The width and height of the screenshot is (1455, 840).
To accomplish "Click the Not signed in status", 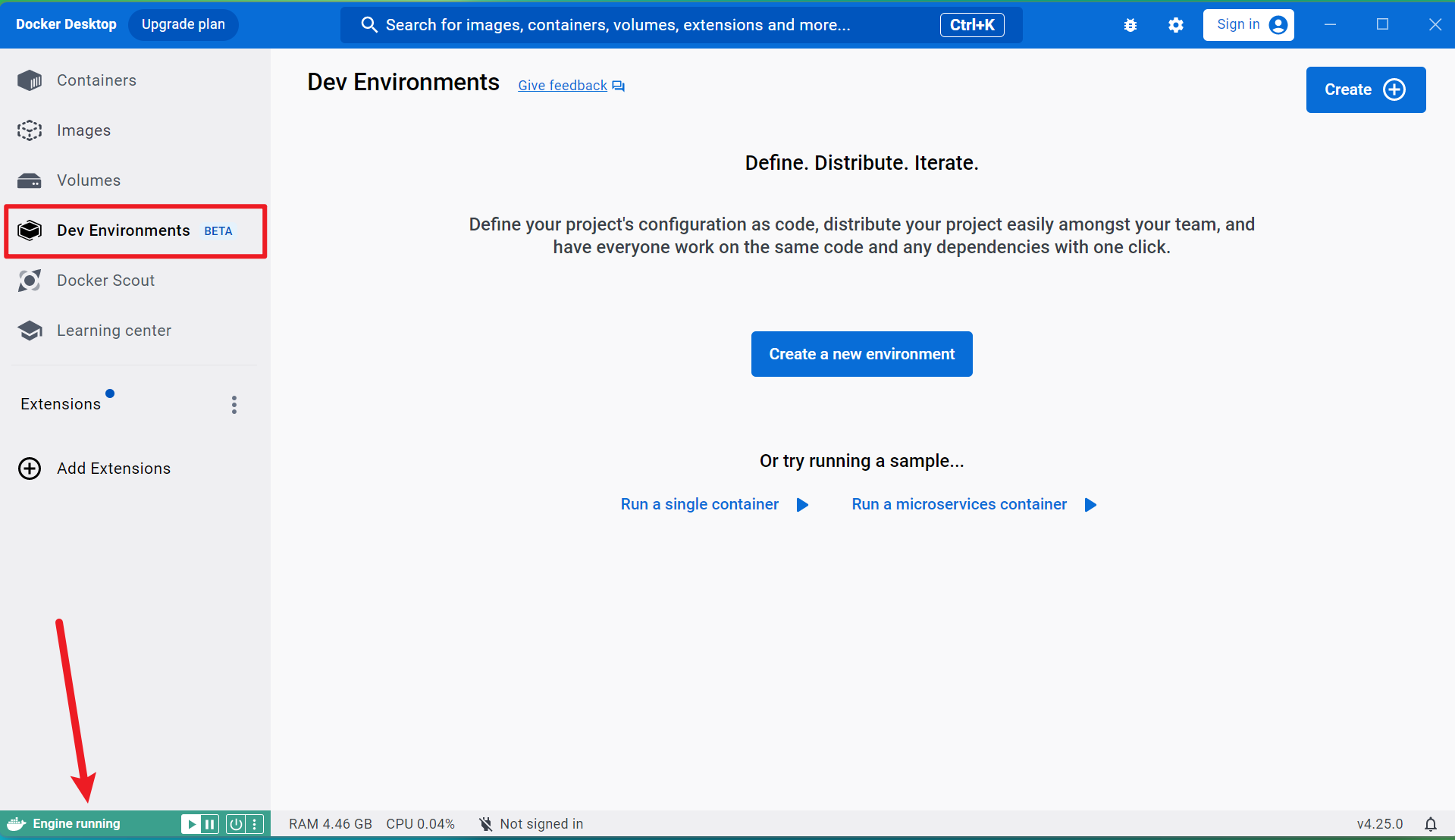I will (x=531, y=824).
